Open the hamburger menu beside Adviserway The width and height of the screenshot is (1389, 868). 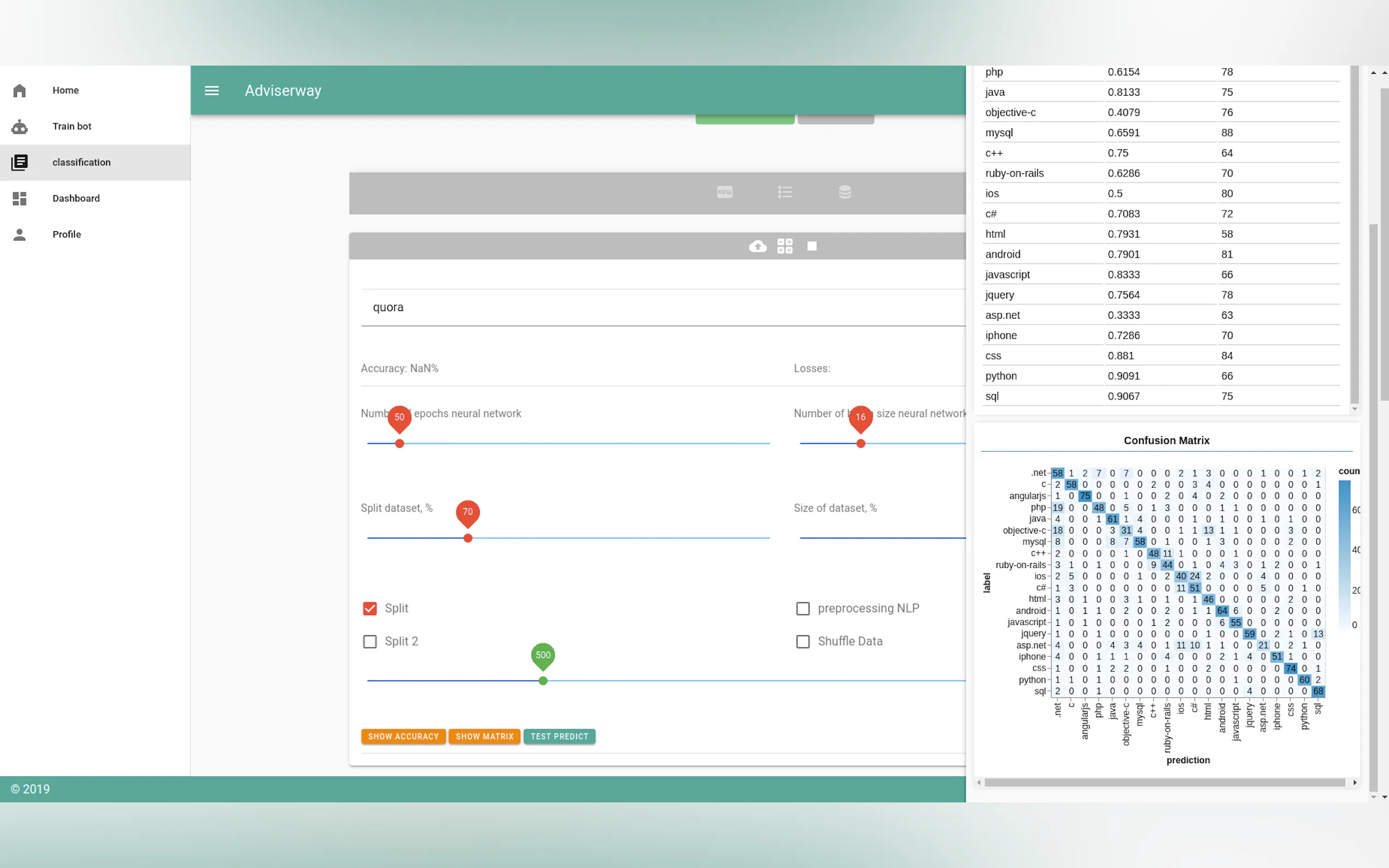tap(212, 91)
